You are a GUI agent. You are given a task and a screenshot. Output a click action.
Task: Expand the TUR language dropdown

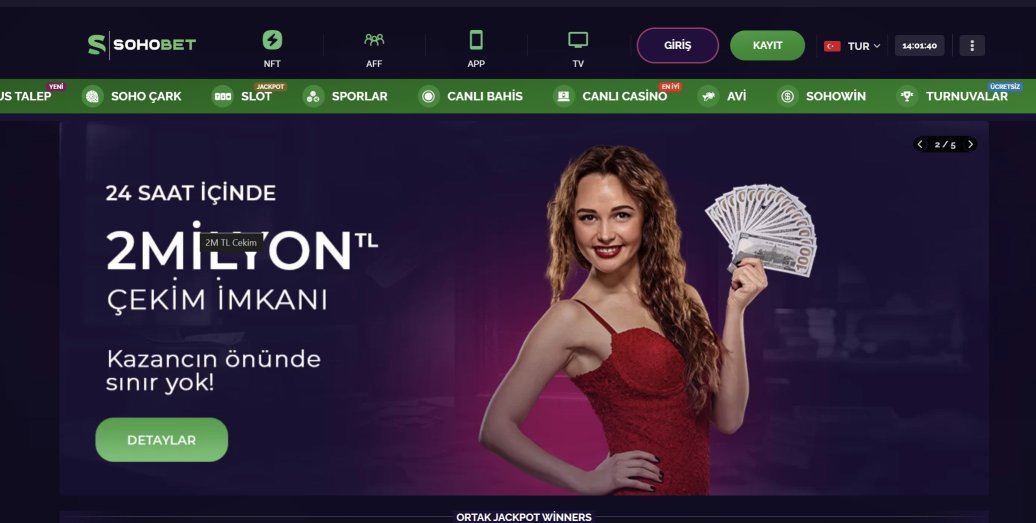coord(864,46)
